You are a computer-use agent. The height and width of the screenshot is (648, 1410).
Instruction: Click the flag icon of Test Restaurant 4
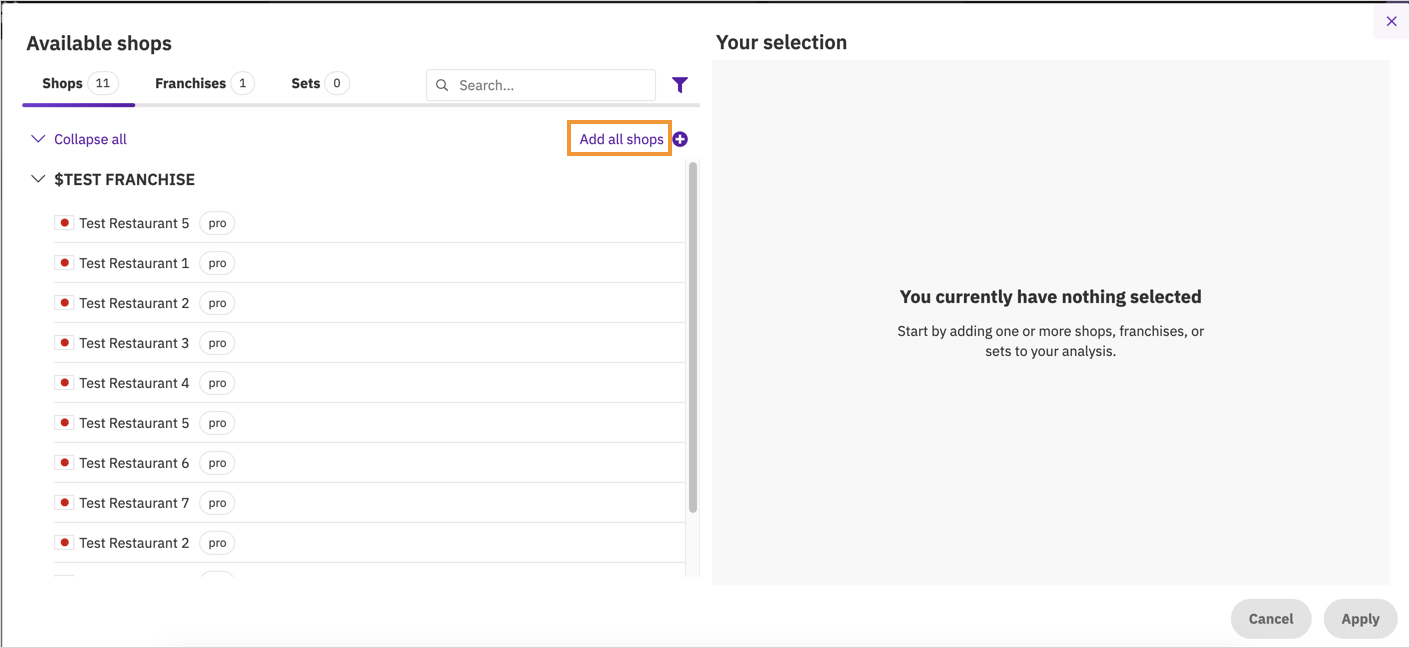pos(64,383)
